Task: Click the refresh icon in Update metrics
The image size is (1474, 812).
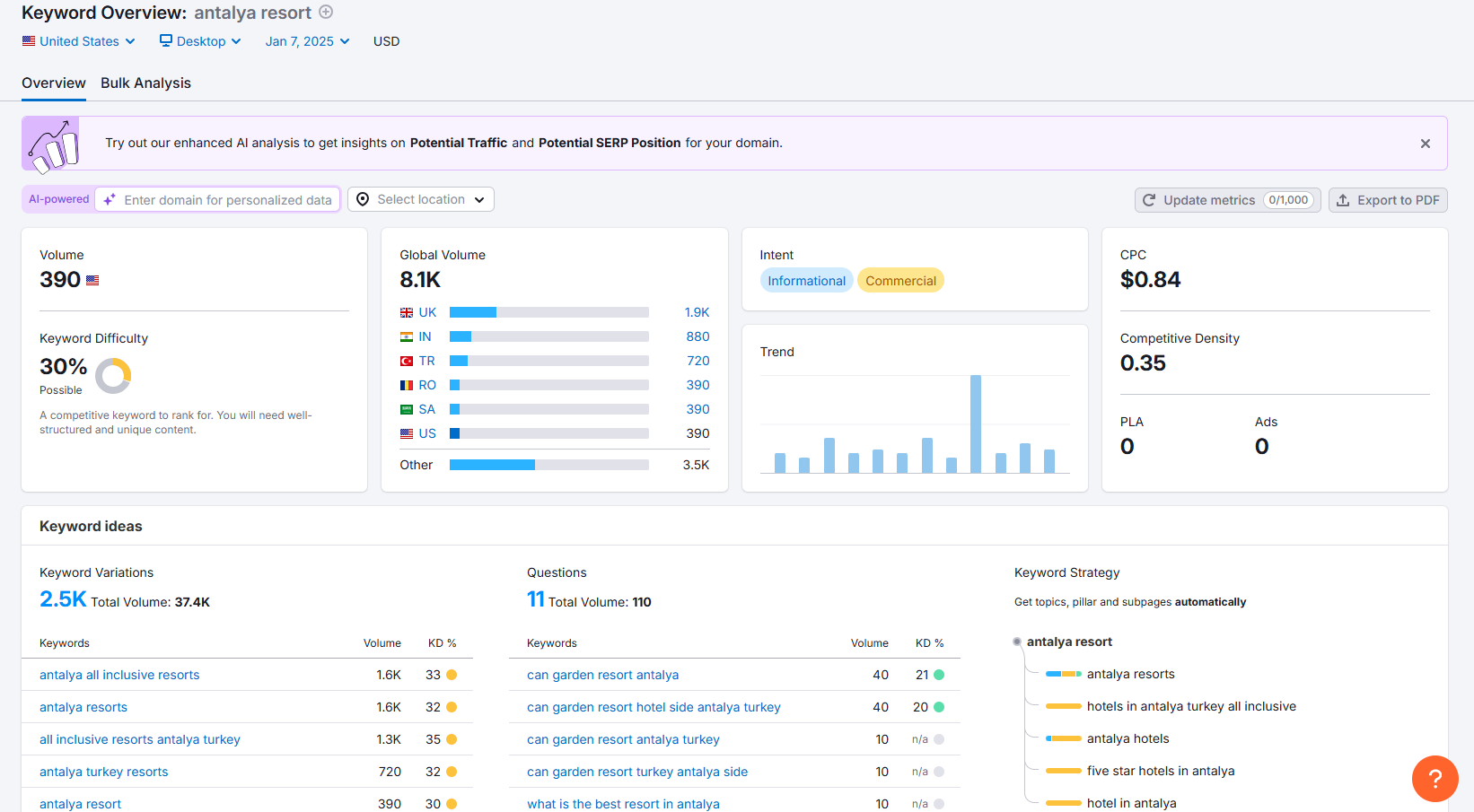Action: pyautogui.click(x=1149, y=200)
